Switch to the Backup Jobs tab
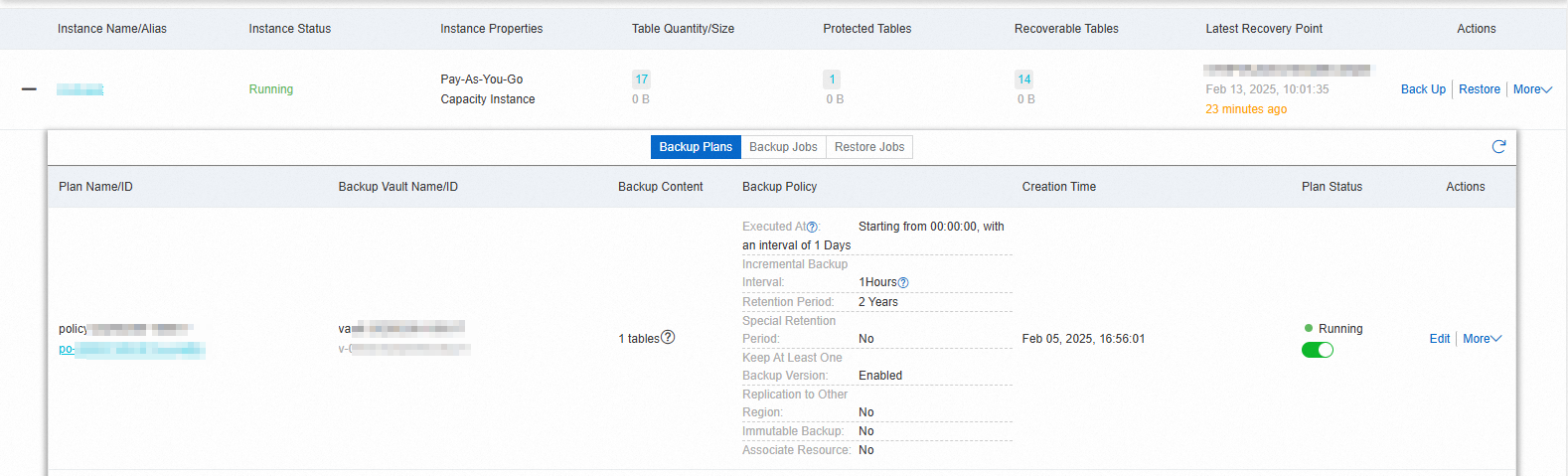The height and width of the screenshot is (476, 1568). point(783,147)
